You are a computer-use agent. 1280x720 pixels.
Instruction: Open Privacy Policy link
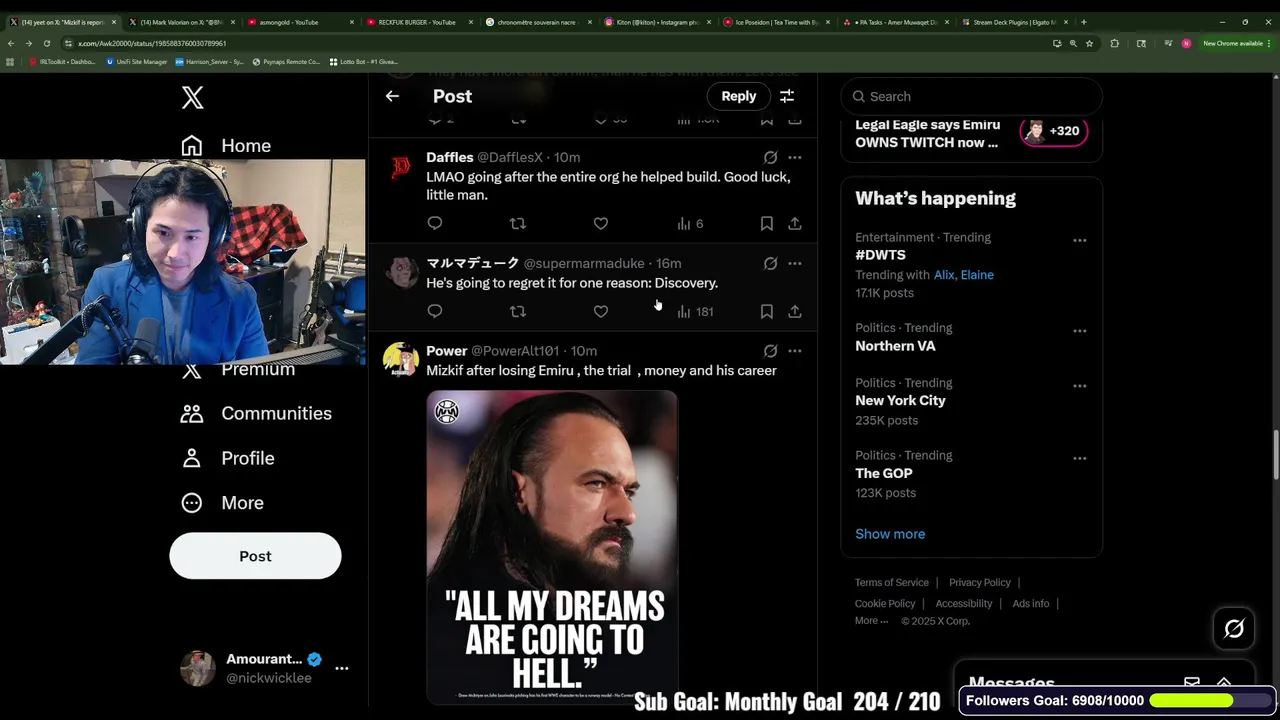tap(980, 583)
